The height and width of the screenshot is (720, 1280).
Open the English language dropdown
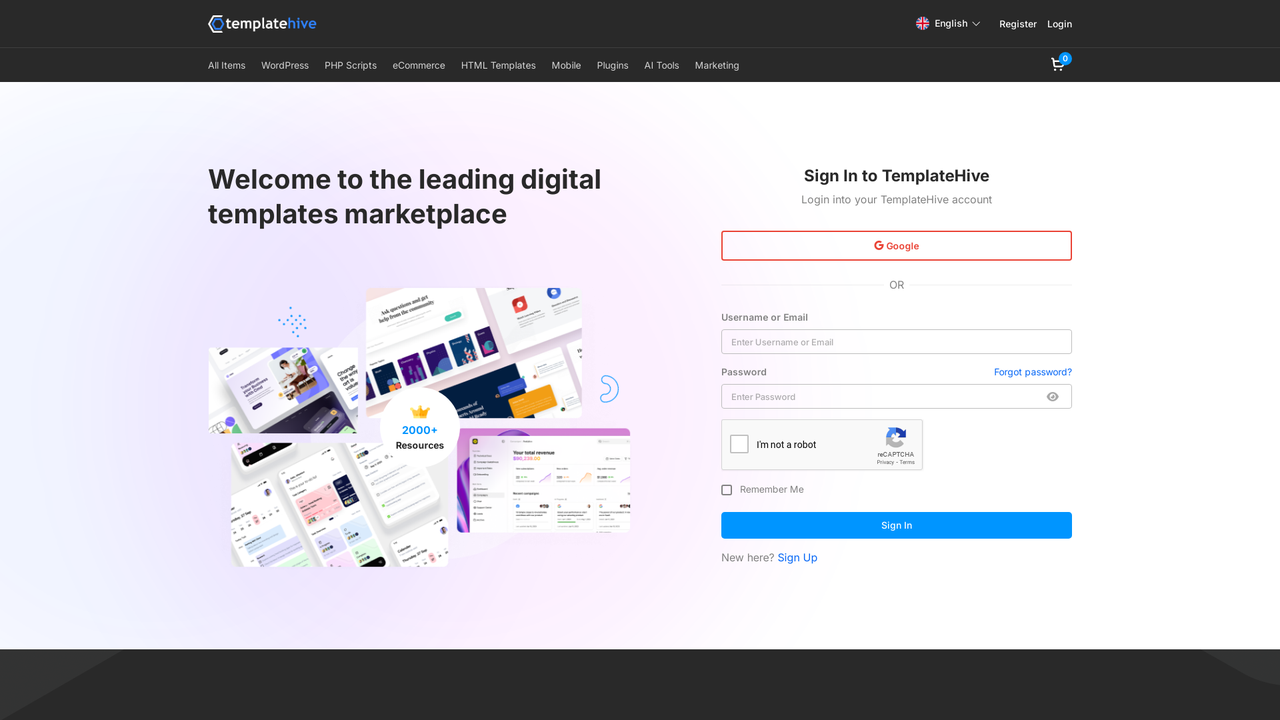(948, 23)
